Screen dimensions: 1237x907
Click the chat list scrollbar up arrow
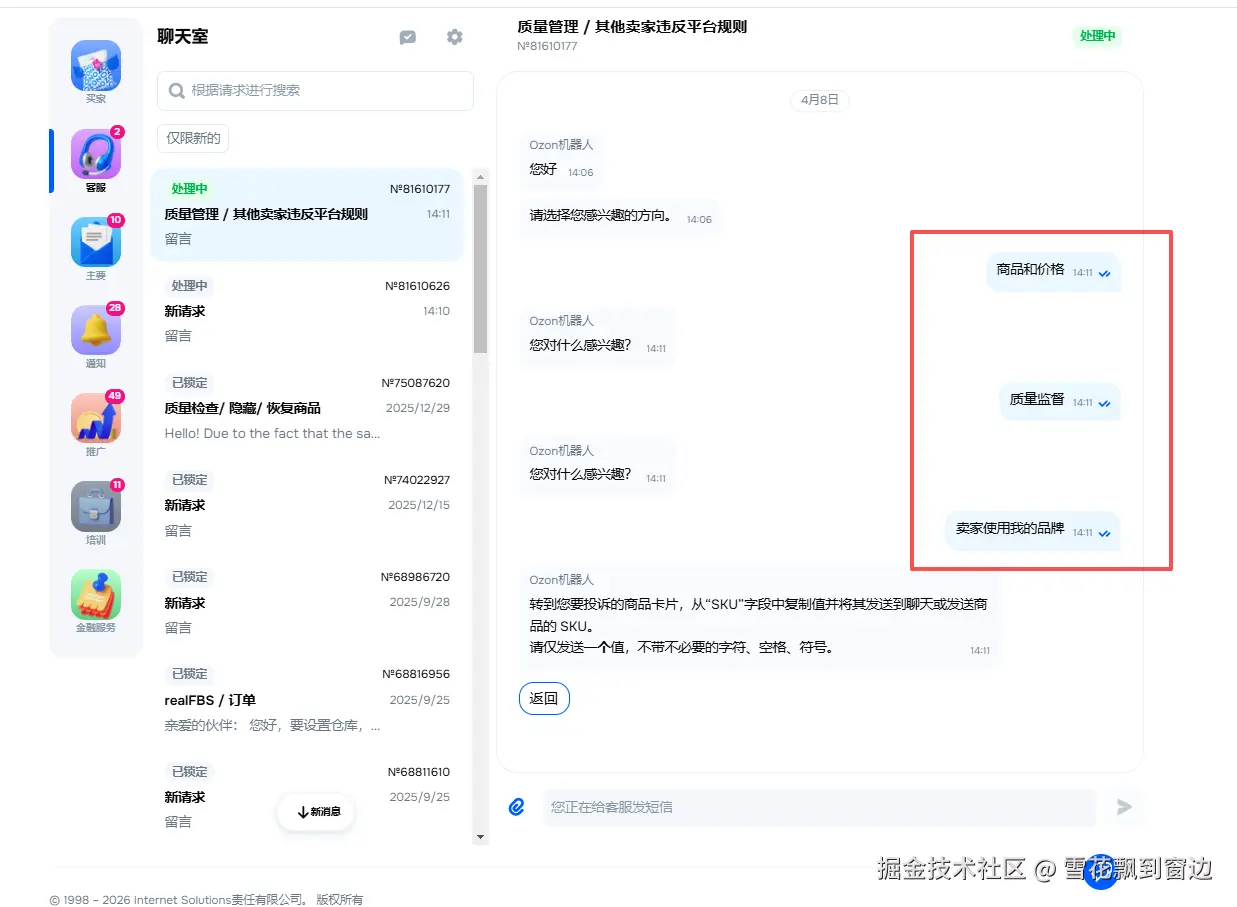(480, 178)
